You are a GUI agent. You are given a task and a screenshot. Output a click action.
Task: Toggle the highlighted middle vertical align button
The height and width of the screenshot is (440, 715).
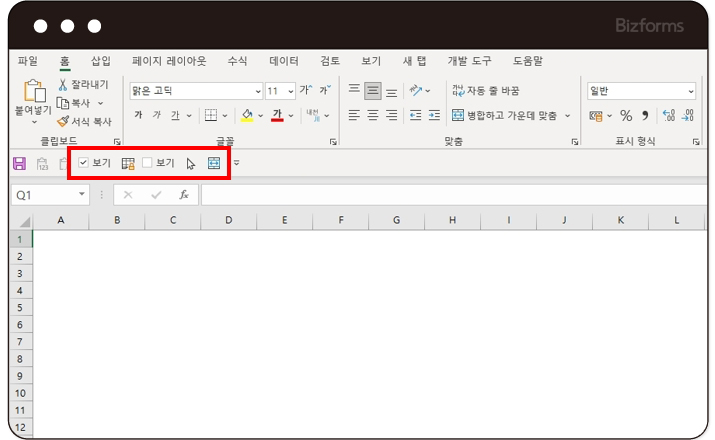click(373, 91)
